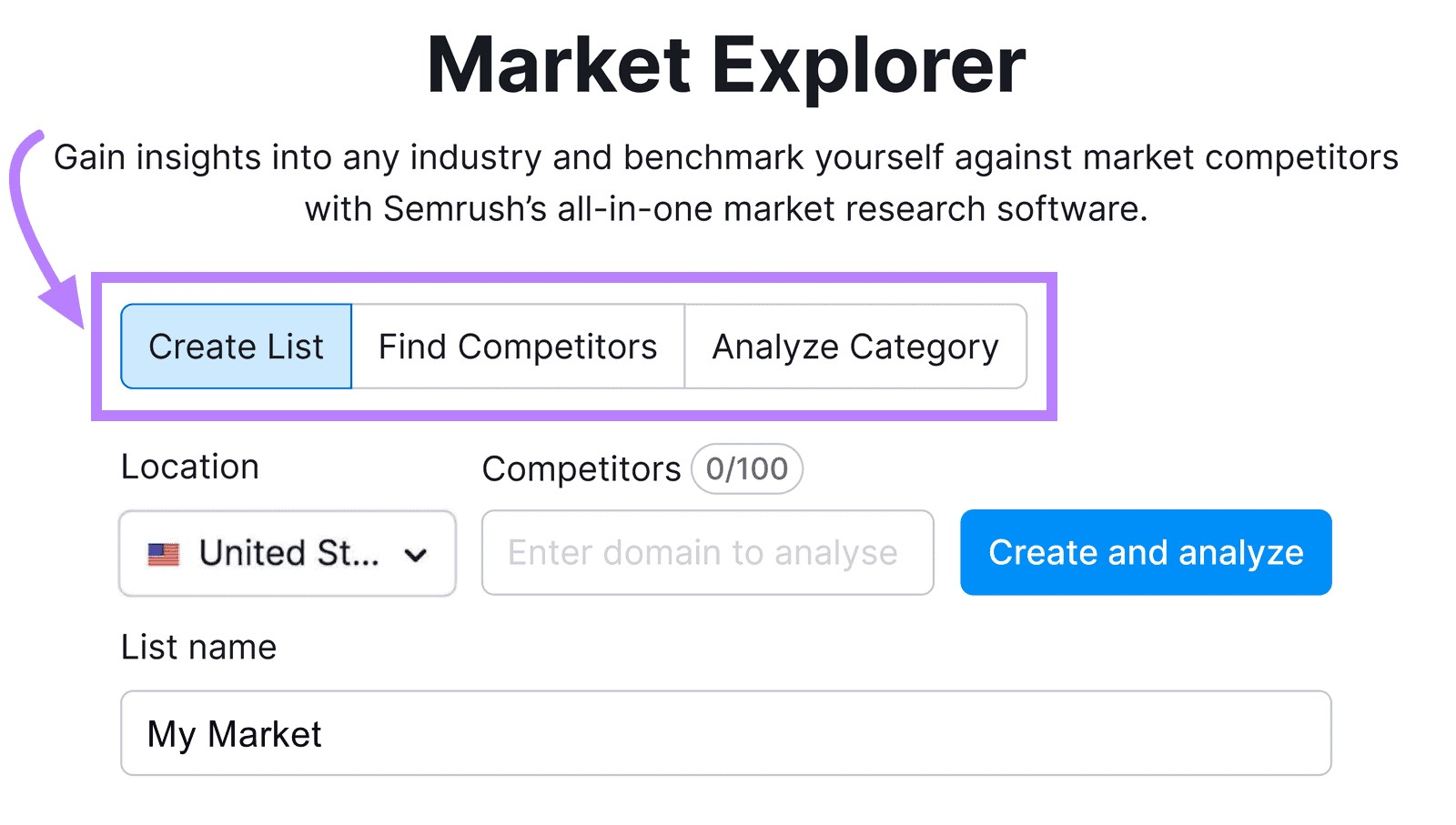Focus the domain entry box for competitors

tap(707, 552)
